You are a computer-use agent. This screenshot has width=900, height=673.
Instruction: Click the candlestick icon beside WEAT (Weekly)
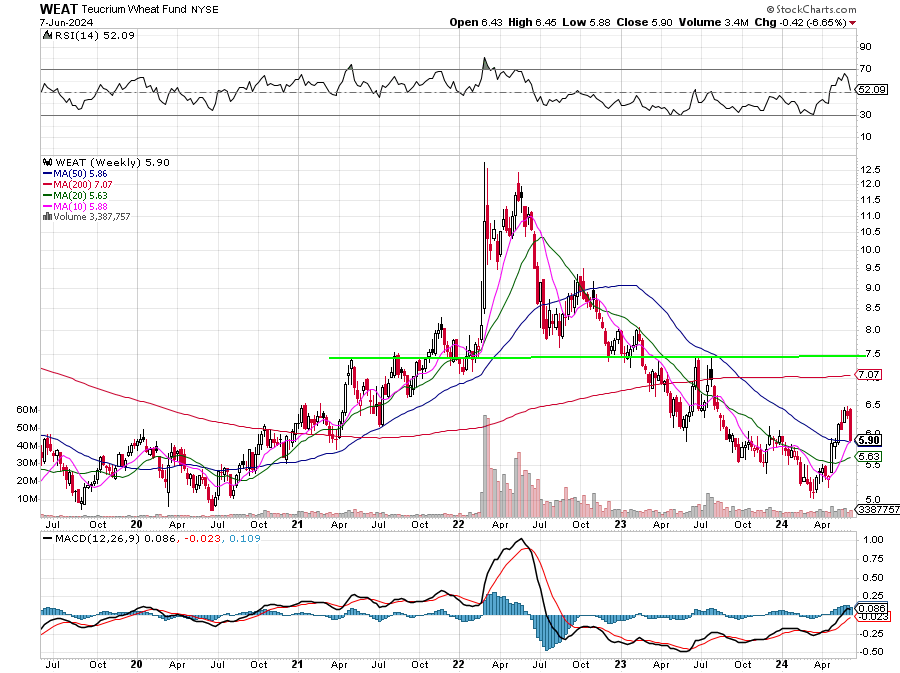(x=46, y=163)
